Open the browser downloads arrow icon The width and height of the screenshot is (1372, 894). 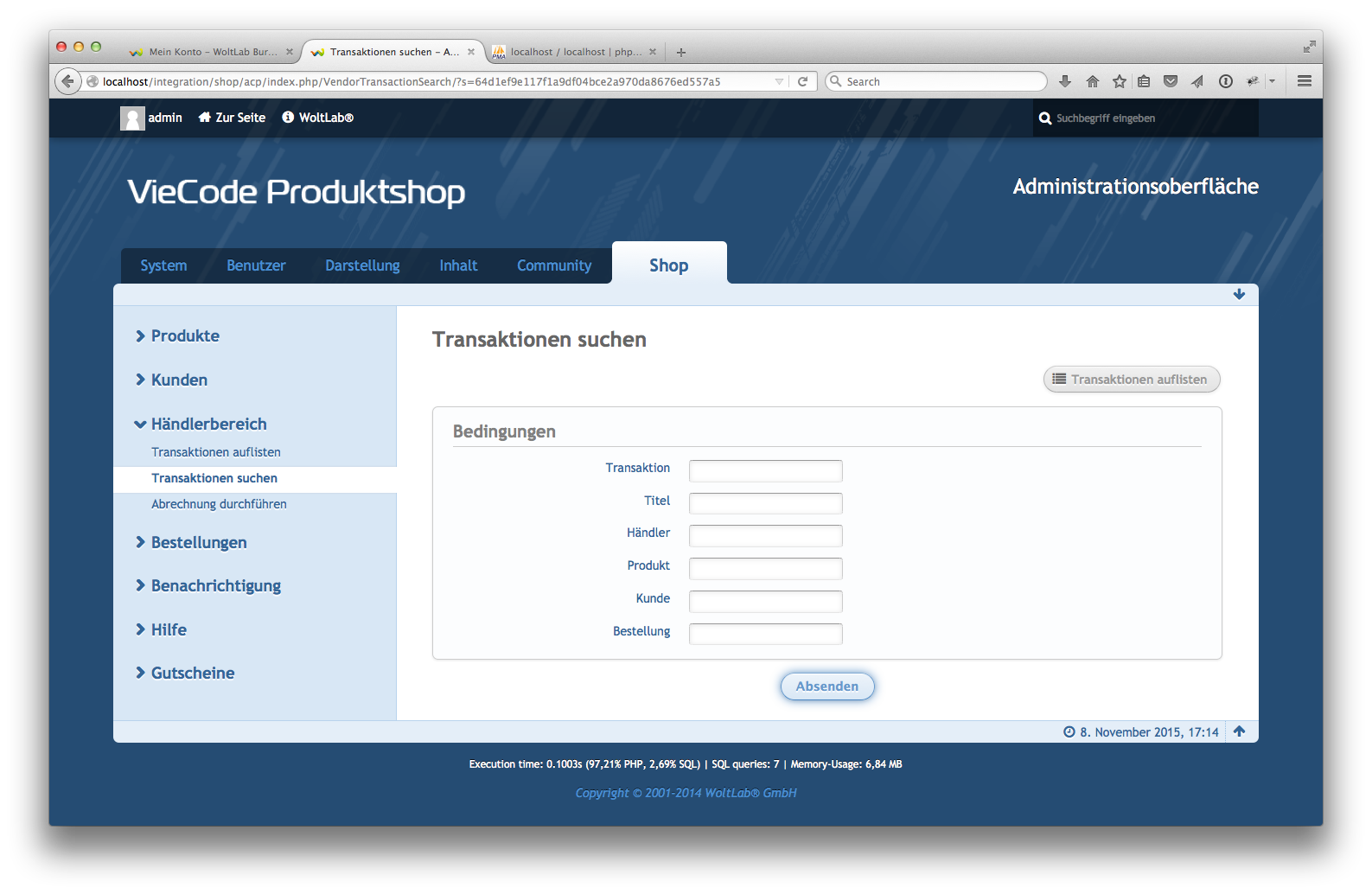[x=1065, y=81]
